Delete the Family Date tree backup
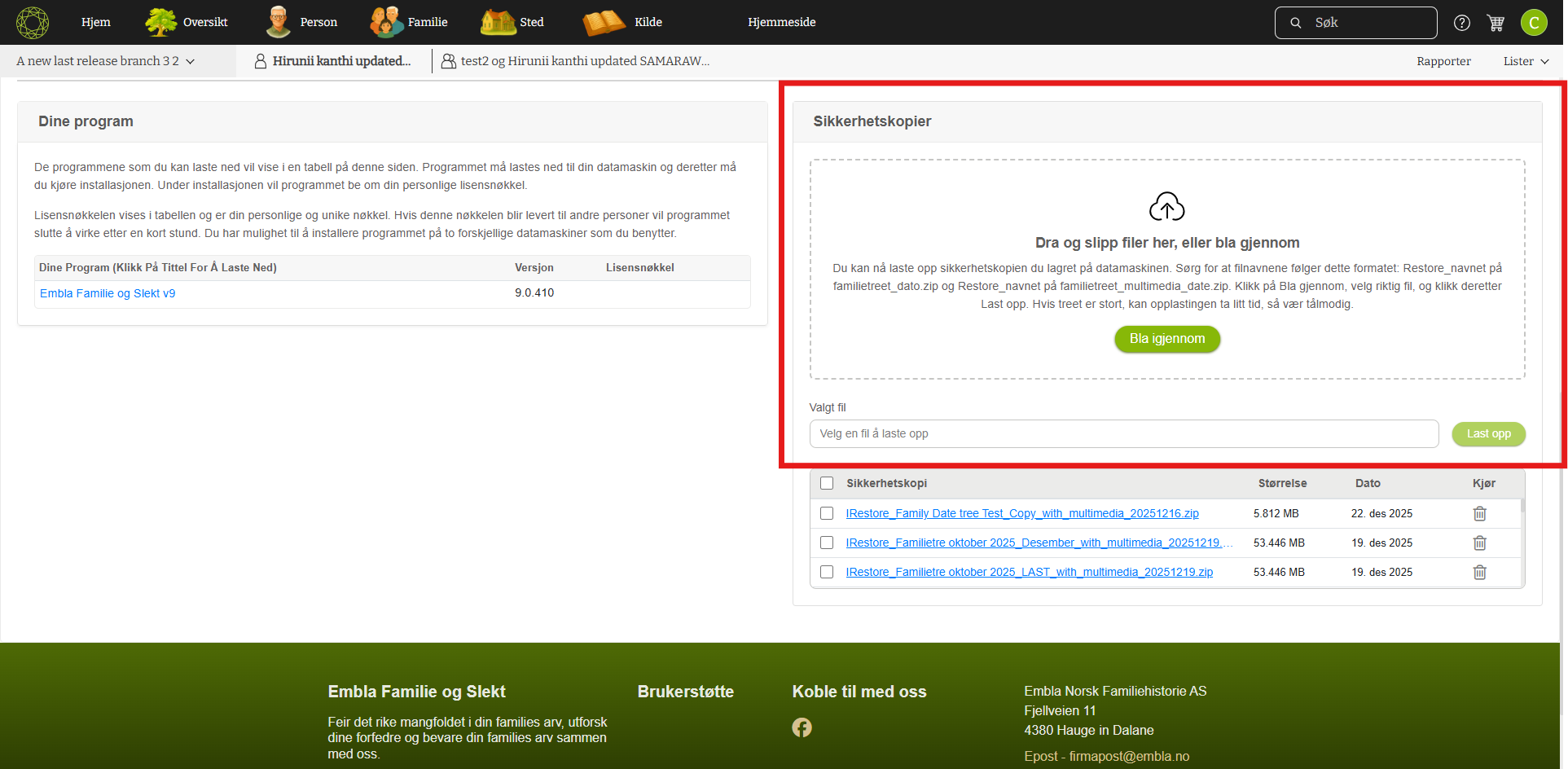 (x=1479, y=514)
